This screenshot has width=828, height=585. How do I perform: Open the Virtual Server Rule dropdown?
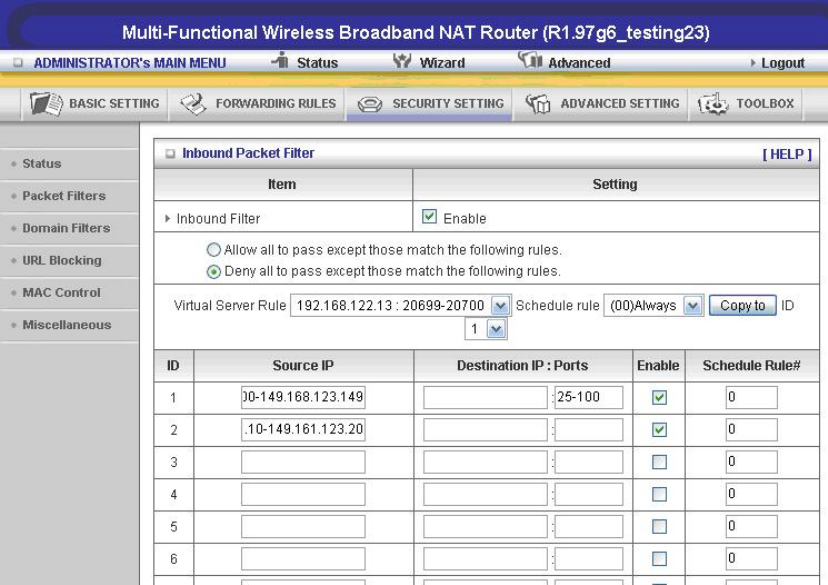tap(400, 305)
